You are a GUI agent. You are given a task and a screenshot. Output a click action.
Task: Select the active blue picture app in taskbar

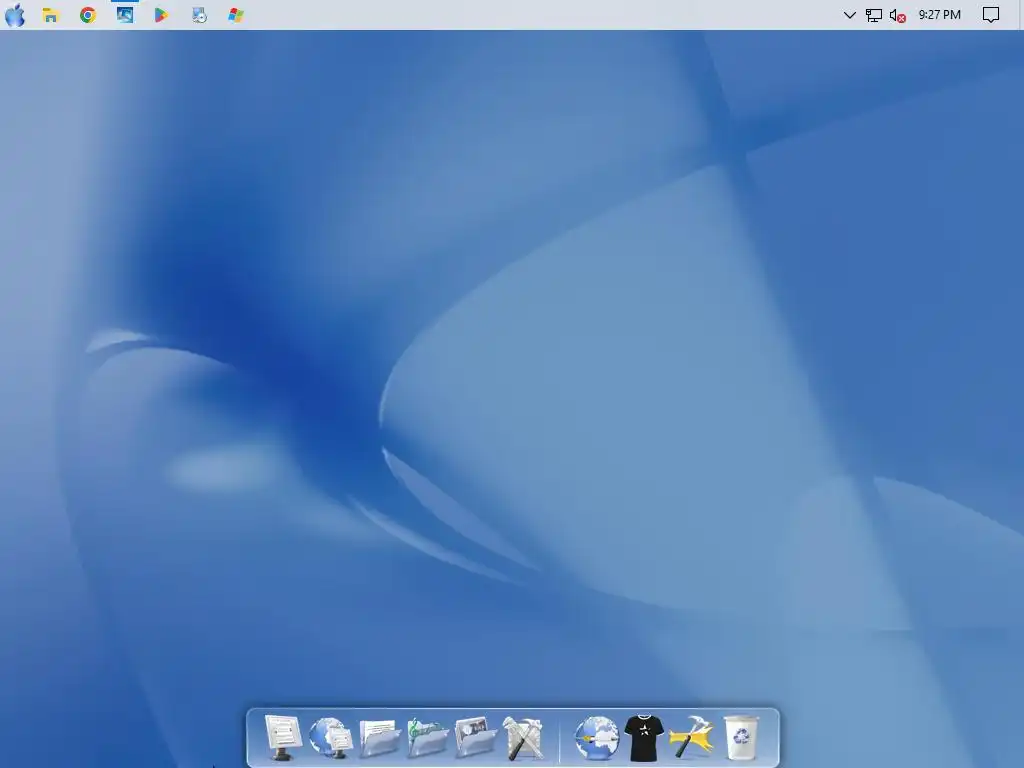coord(125,15)
